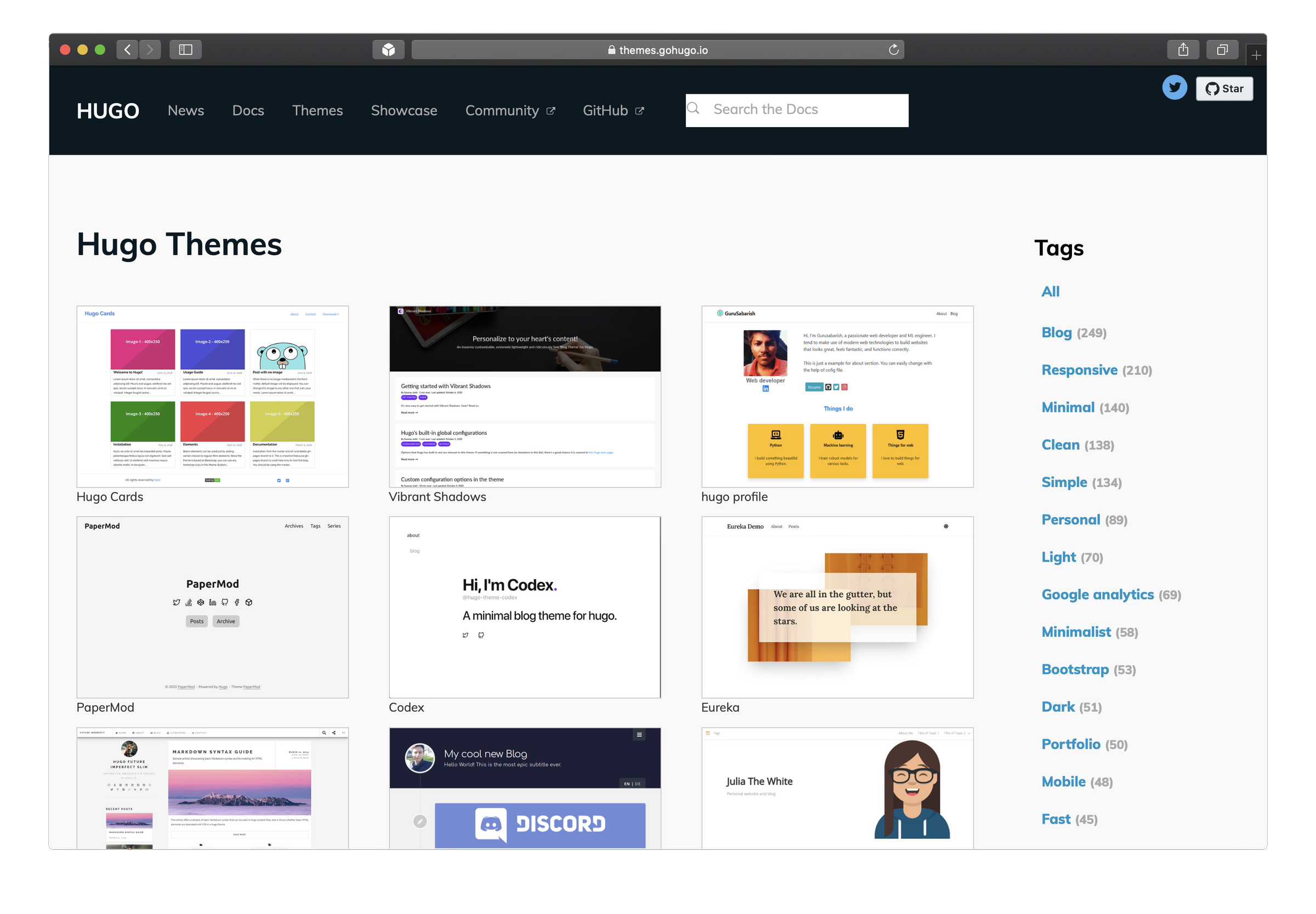Click the hugo profile title link
Image resolution: width=1316 pixels, height=914 pixels.
click(x=734, y=497)
